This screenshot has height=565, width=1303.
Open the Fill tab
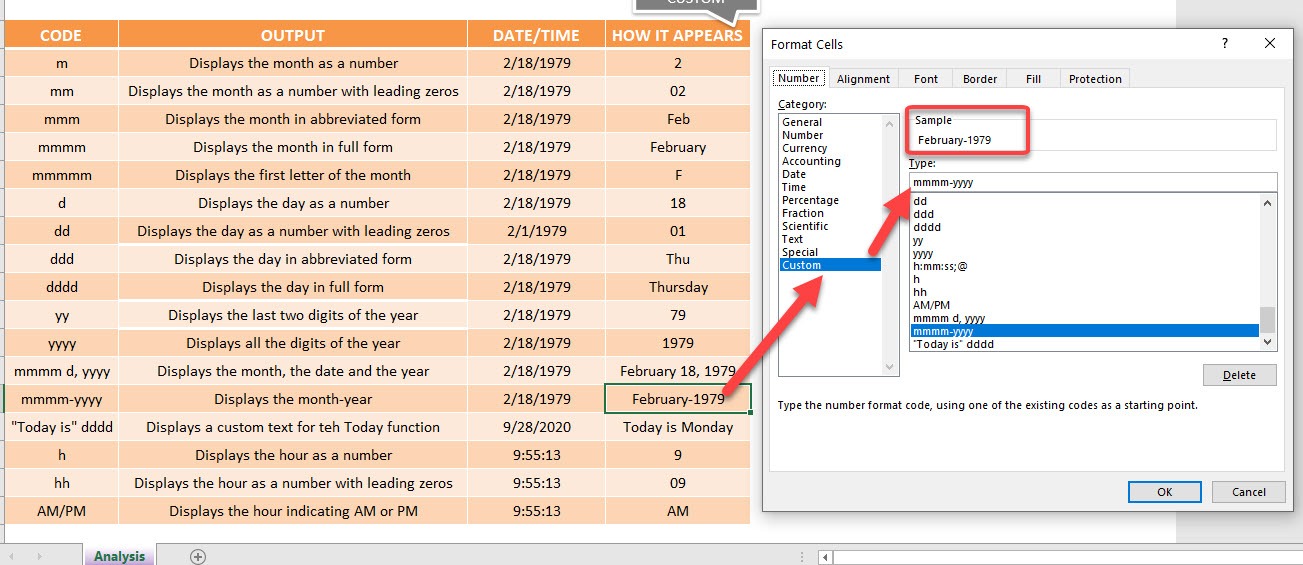(1033, 79)
